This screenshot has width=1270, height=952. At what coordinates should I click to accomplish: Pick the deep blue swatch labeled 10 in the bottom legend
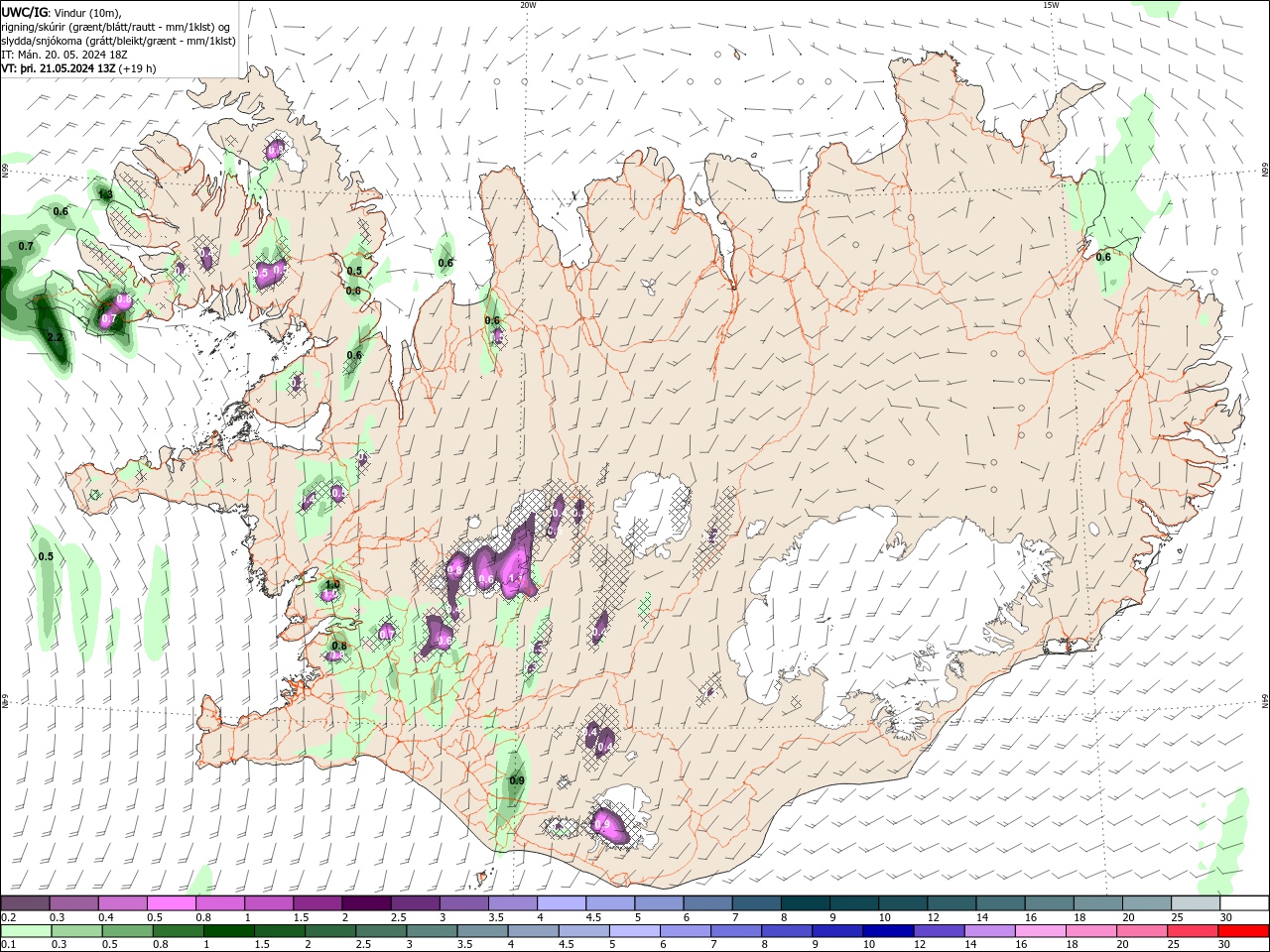pos(888,931)
